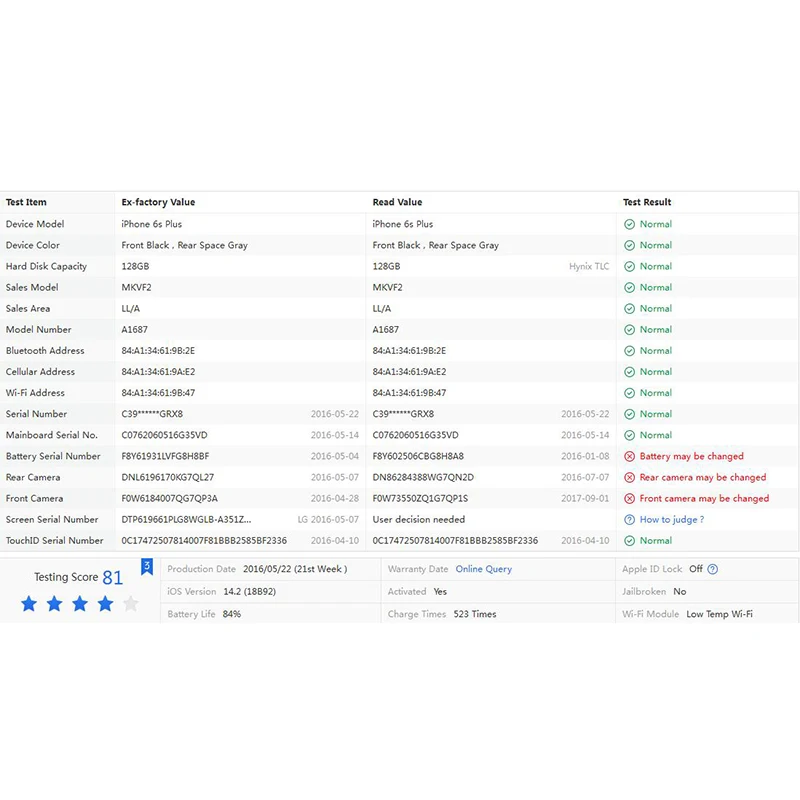800x800 pixels.
Task: Click the ex-factory Screen serial DTP619661PLG8WGLB-A351Z...
Action: point(186,519)
